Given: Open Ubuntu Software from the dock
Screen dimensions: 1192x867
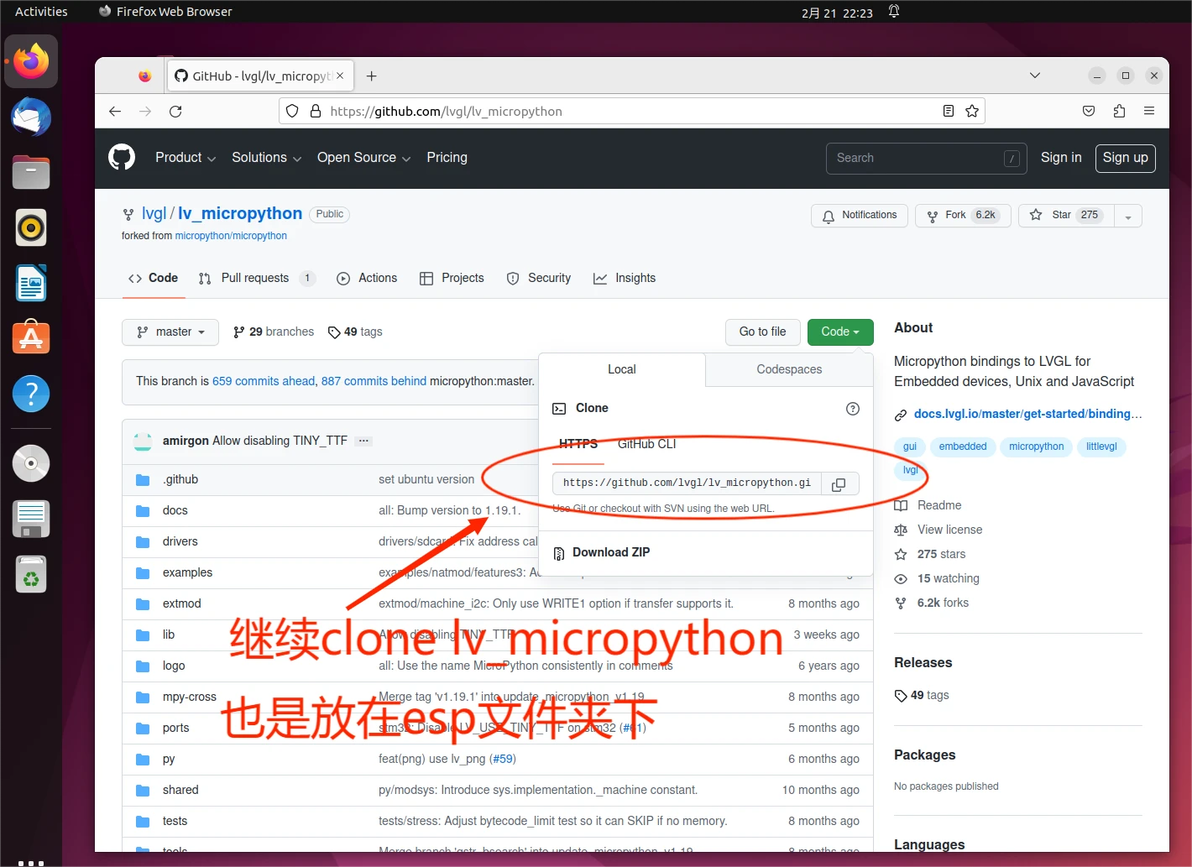Looking at the screenshot, I should [31, 337].
